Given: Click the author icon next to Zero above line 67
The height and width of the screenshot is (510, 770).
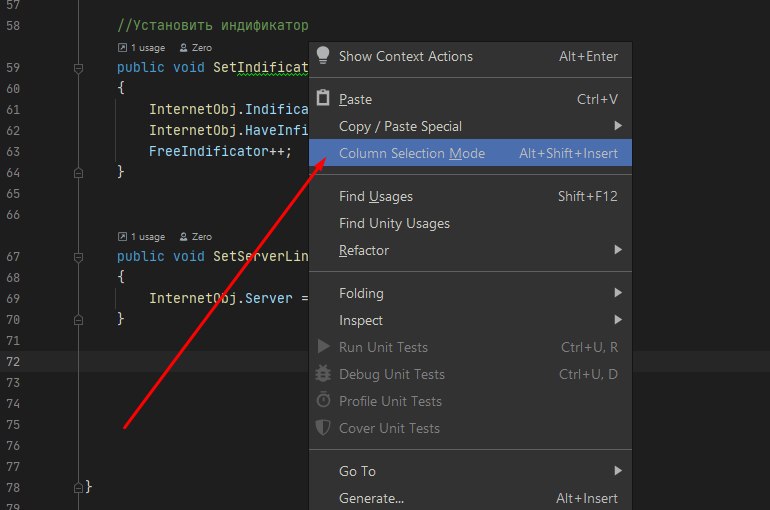Looking at the screenshot, I should click(183, 237).
